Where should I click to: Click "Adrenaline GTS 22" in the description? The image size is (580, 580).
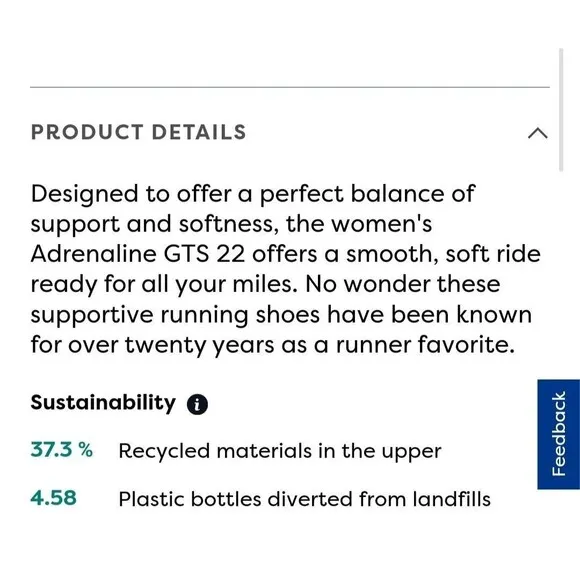click(x=138, y=254)
